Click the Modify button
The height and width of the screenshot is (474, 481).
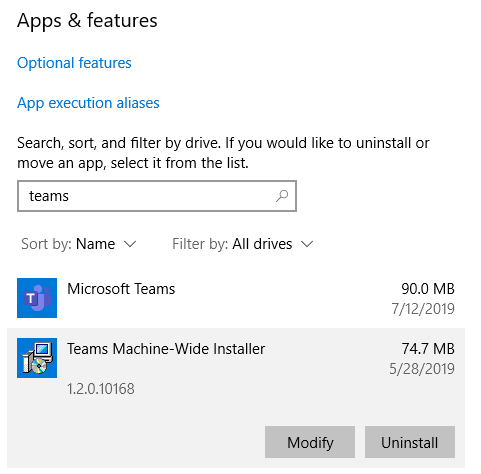[x=310, y=442]
